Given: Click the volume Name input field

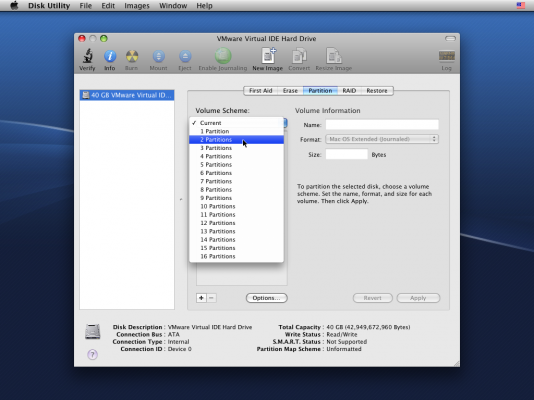Looking at the screenshot, I should click(382, 125).
